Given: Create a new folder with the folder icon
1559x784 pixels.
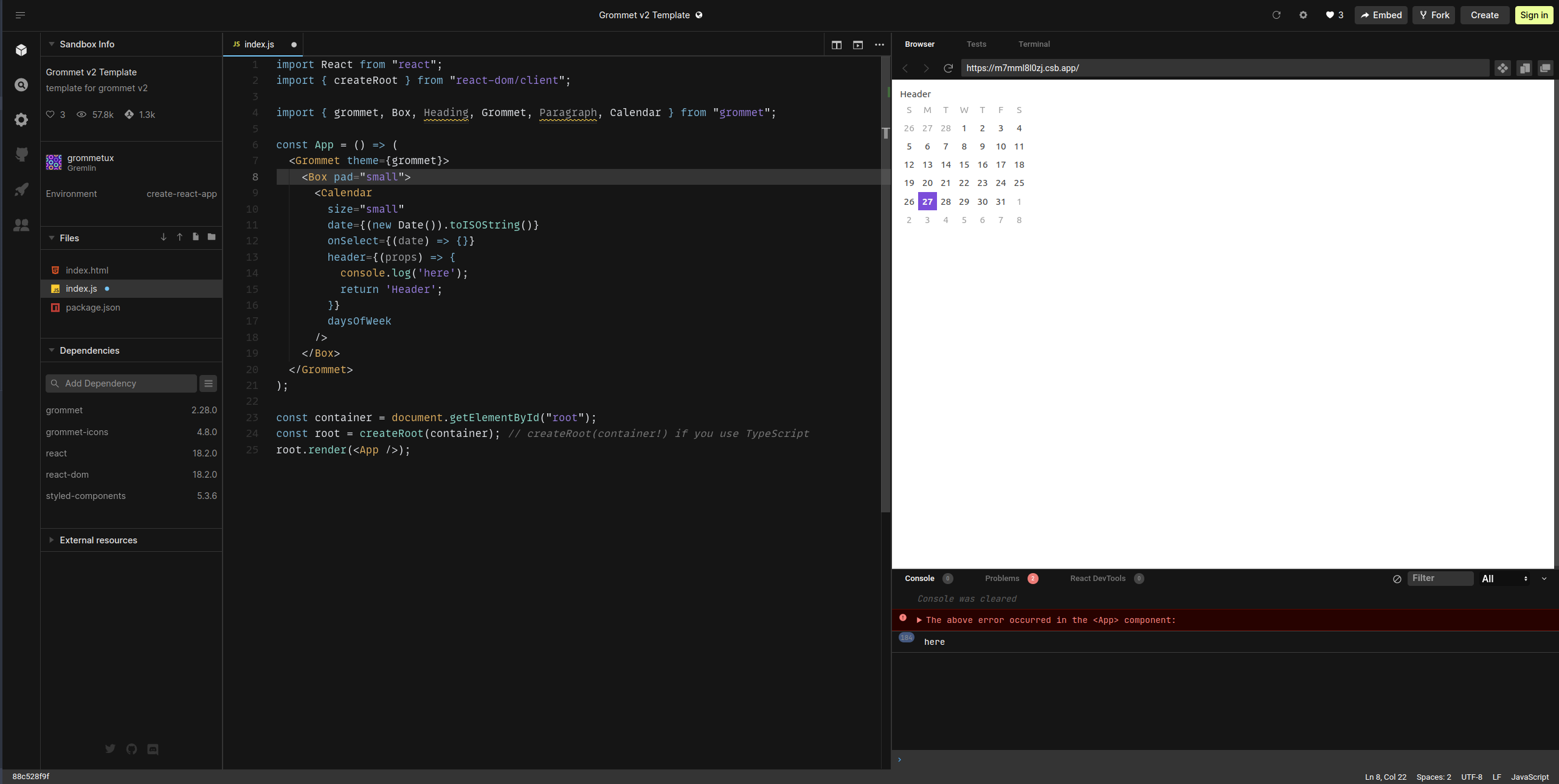Looking at the screenshot, I should click(x=212, y=237).
